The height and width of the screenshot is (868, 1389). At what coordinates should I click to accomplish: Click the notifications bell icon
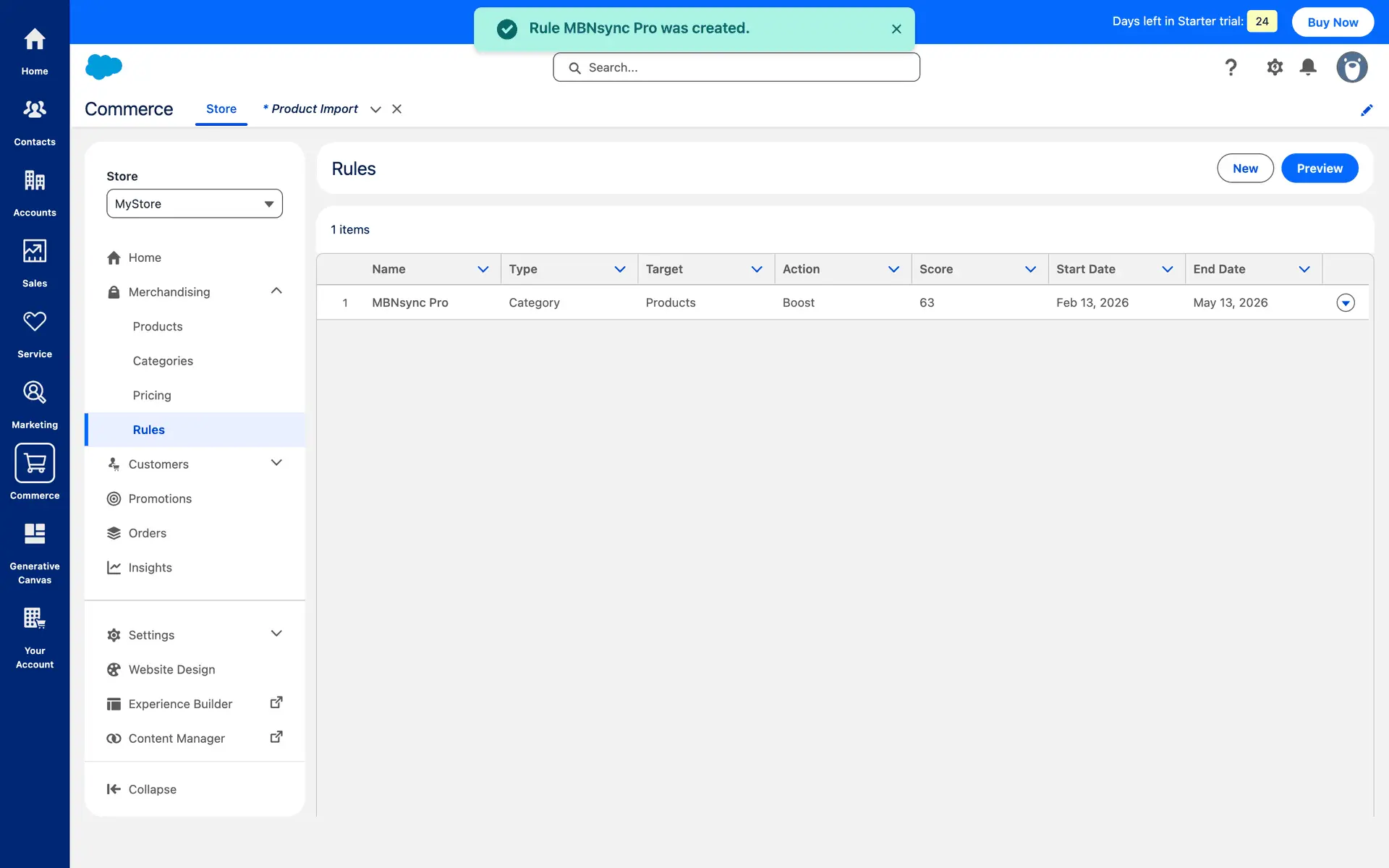(1308, 67)
